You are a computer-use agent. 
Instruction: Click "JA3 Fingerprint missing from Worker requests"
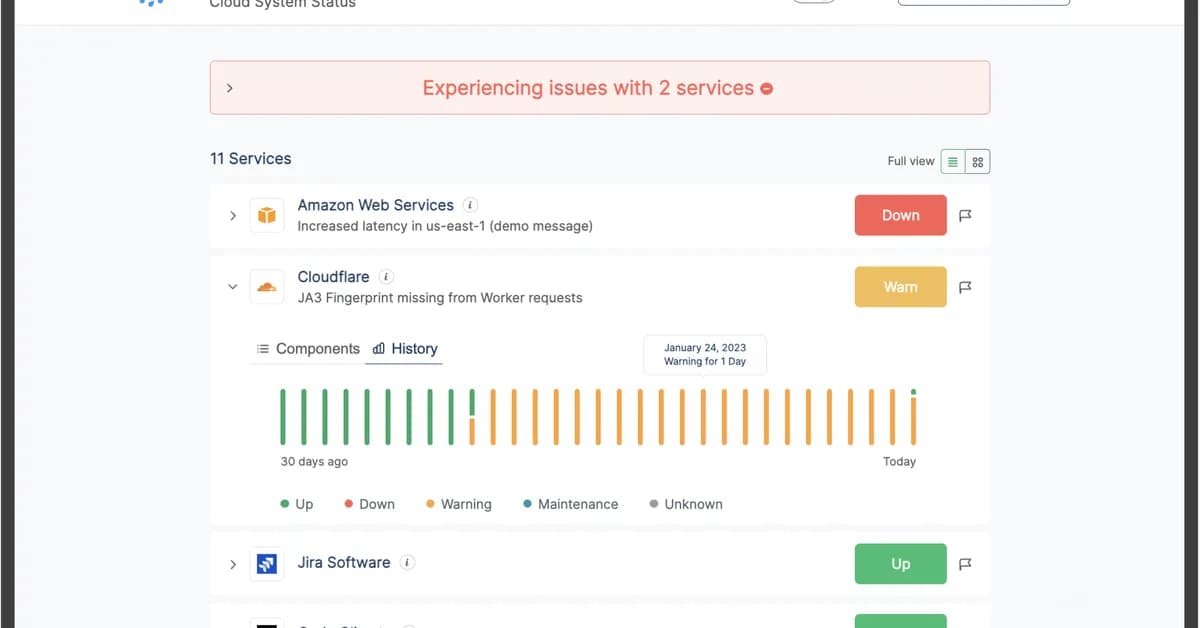pyautogui.click(x=440, y=298)
